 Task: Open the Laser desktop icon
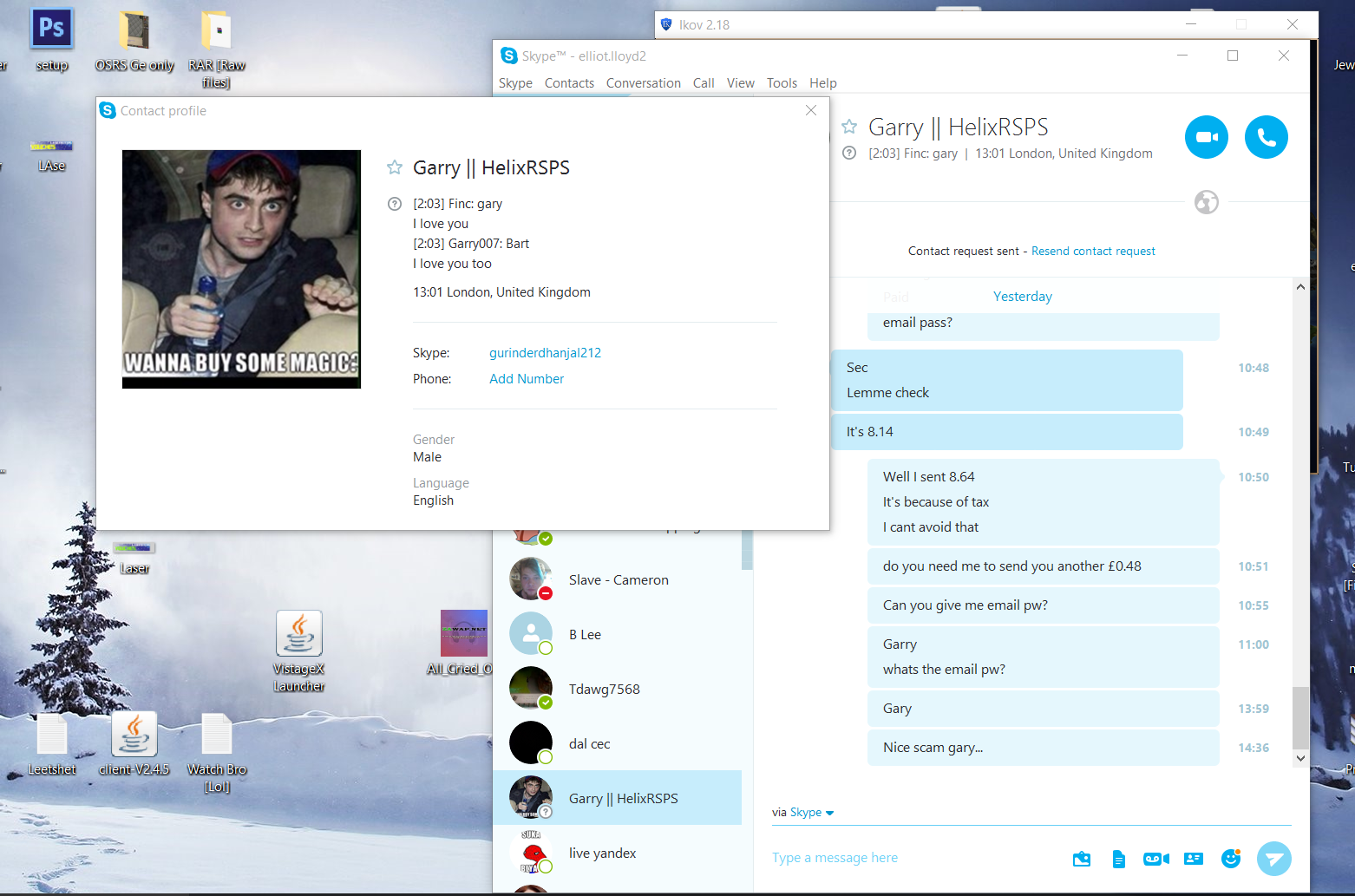134,558
